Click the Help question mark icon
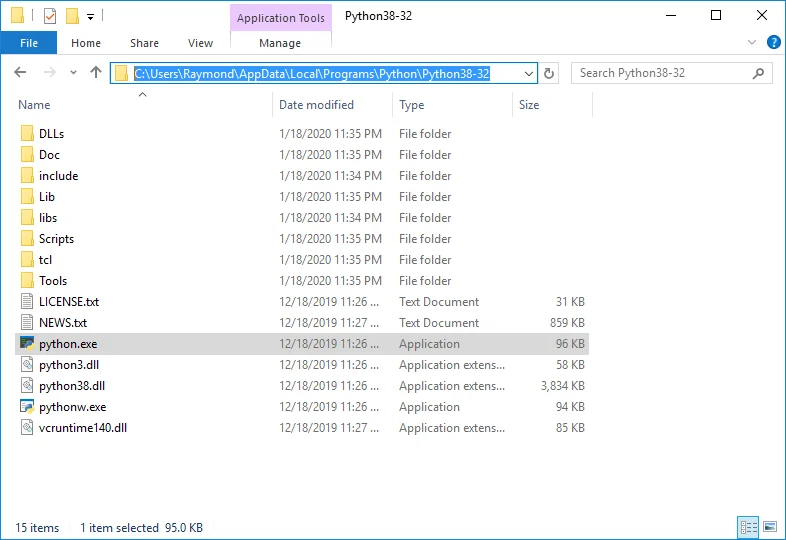This screenshot has height=540, width=786. pos(773,43)
